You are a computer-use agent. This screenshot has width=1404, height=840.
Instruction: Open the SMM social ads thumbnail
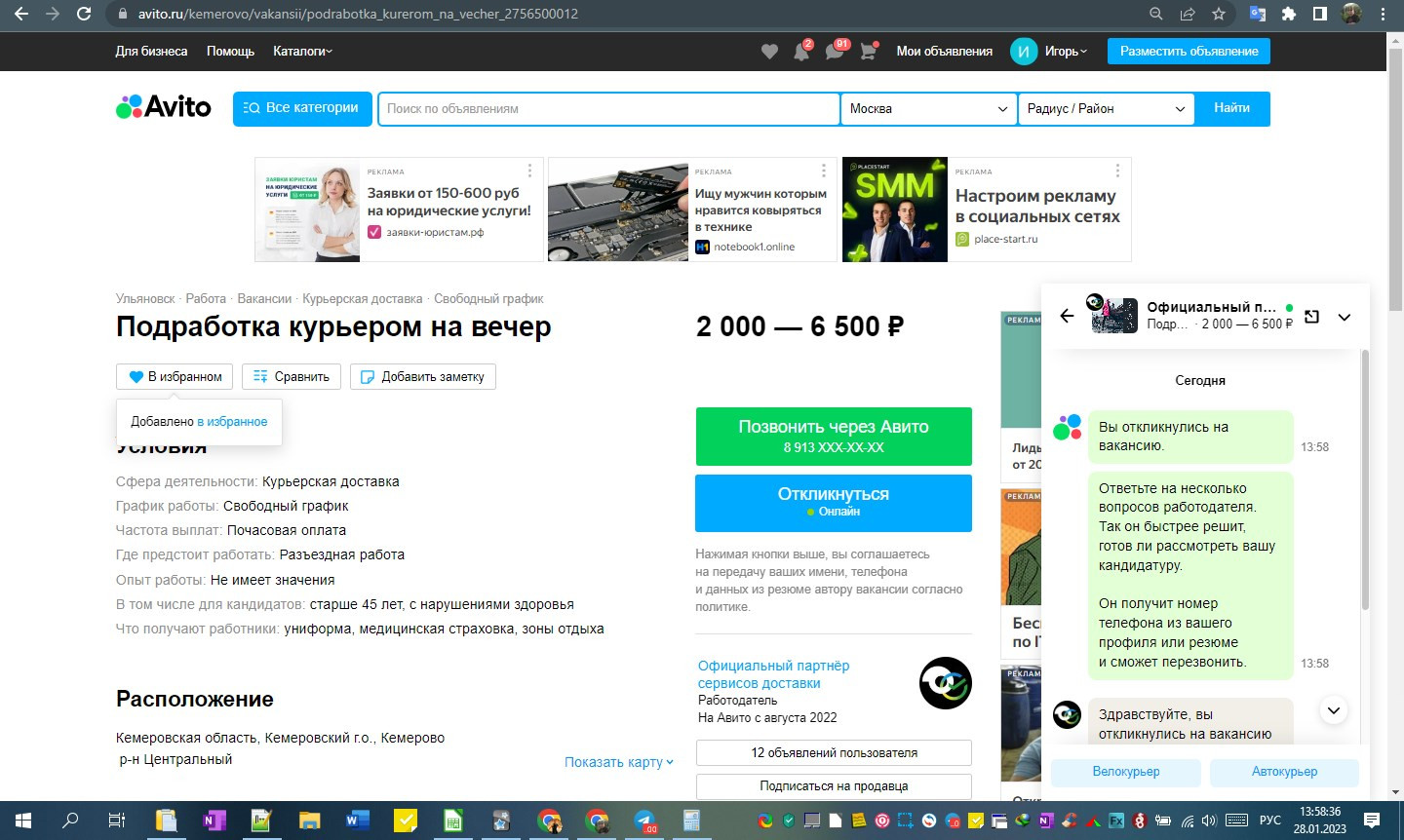click(x=895, y=210)
